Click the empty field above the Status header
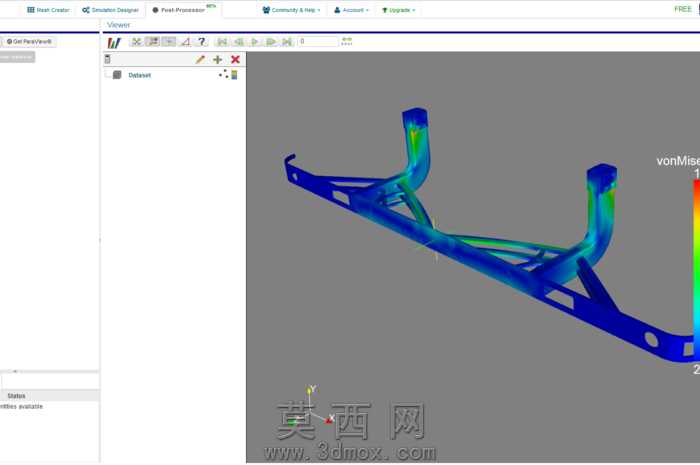Viewport: 700px width, 465px height. [x=50, y=382]
